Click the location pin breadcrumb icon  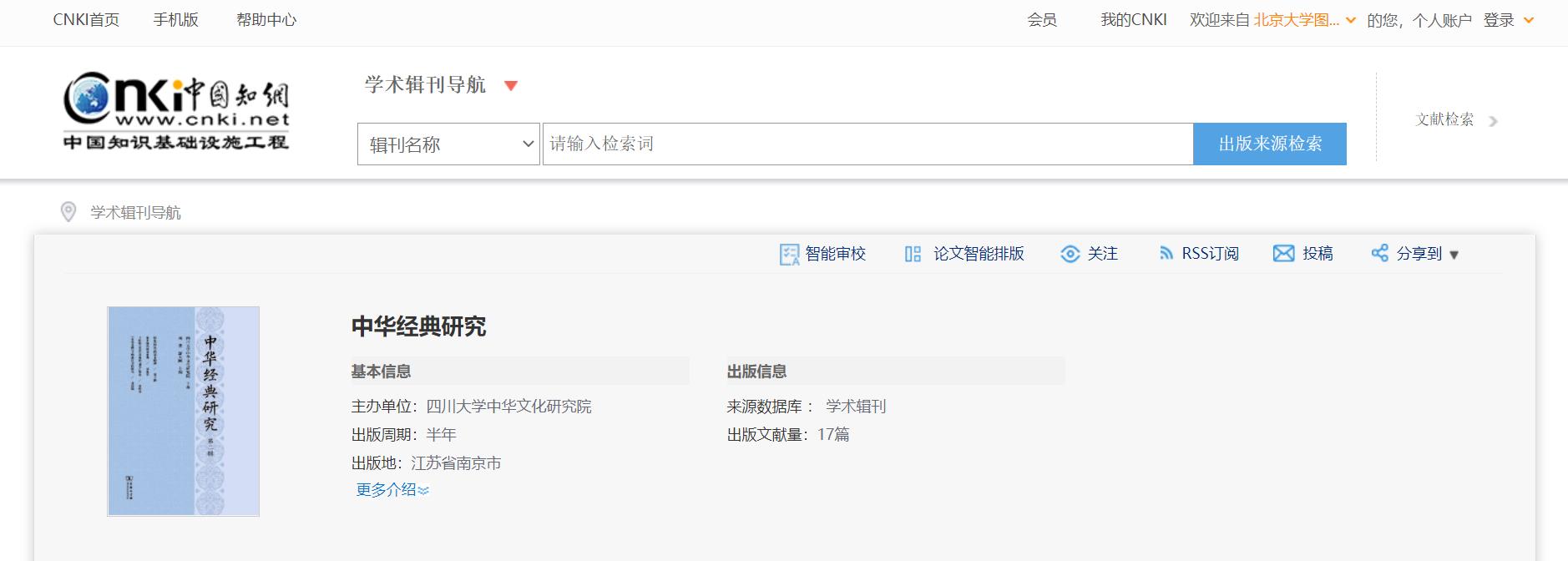tap(68, 212)
